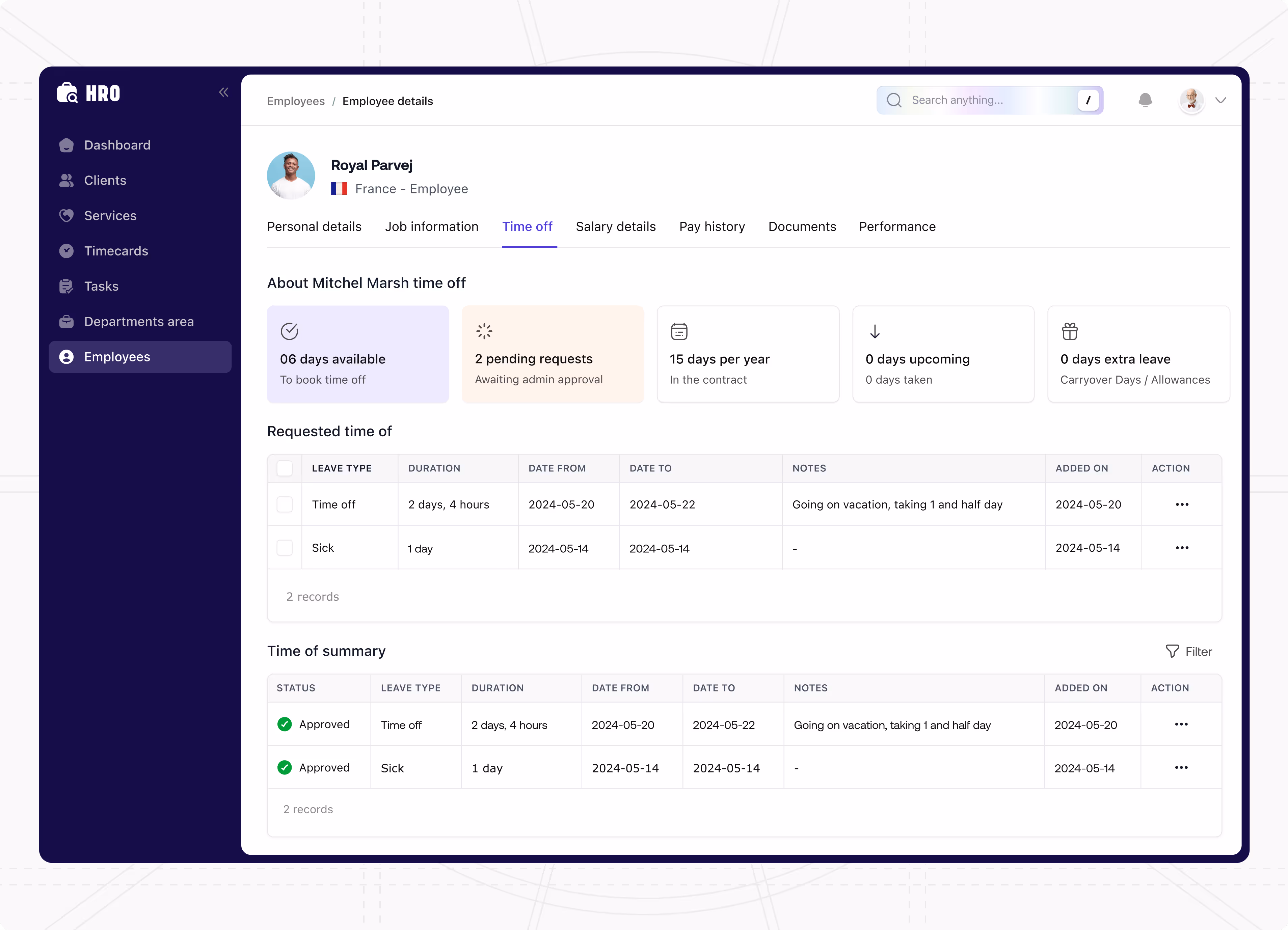Open the Dashboard sidebar item
The width and height of the screenshot is (1288, 930).
(117, 145)
